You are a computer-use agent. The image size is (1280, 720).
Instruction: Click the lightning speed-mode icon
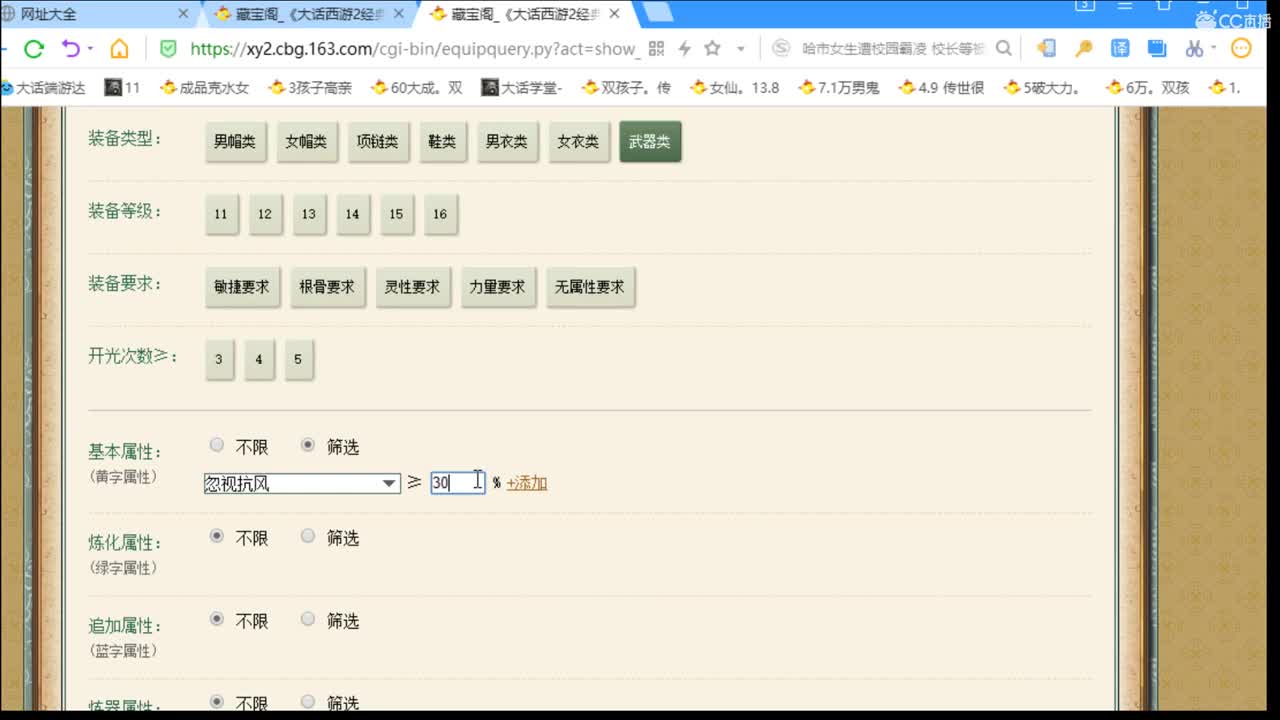coord(685,48)
